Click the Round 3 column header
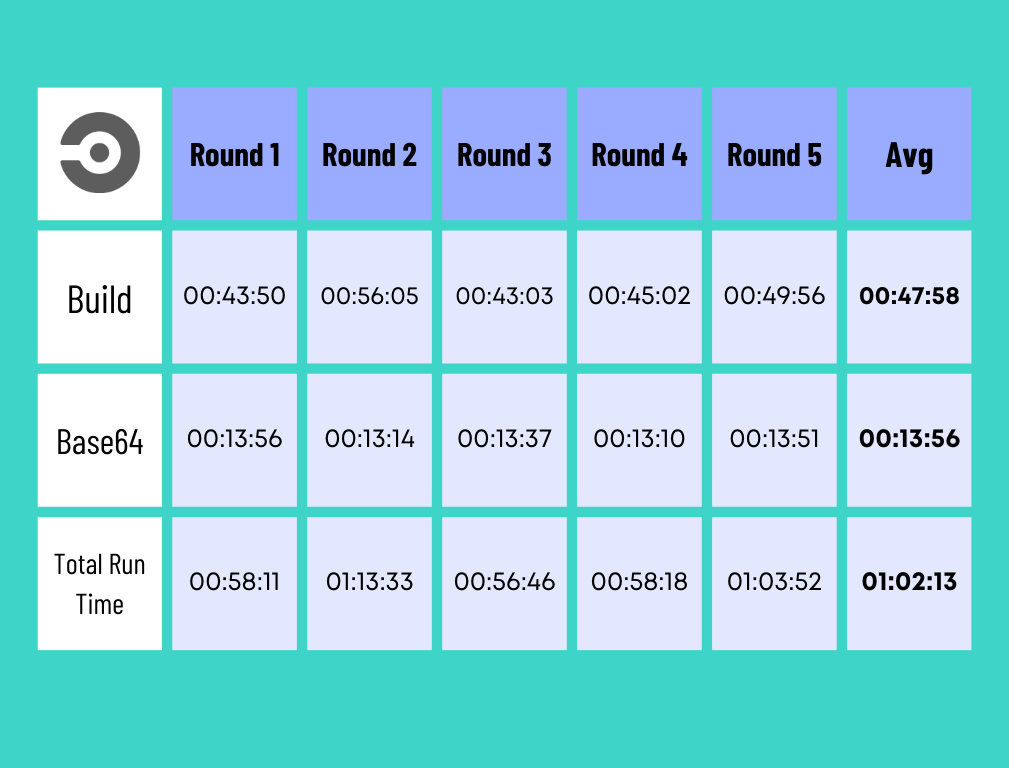This screenshot has height=768, width=1009. coord(505,155)
